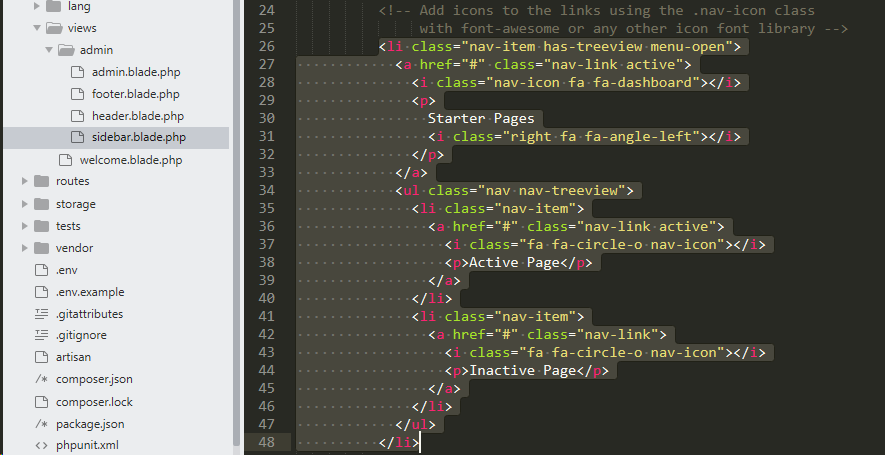The width and height of the screenshot is (885, 455).
Task: Click the admin folder icon
Action: 66,50
